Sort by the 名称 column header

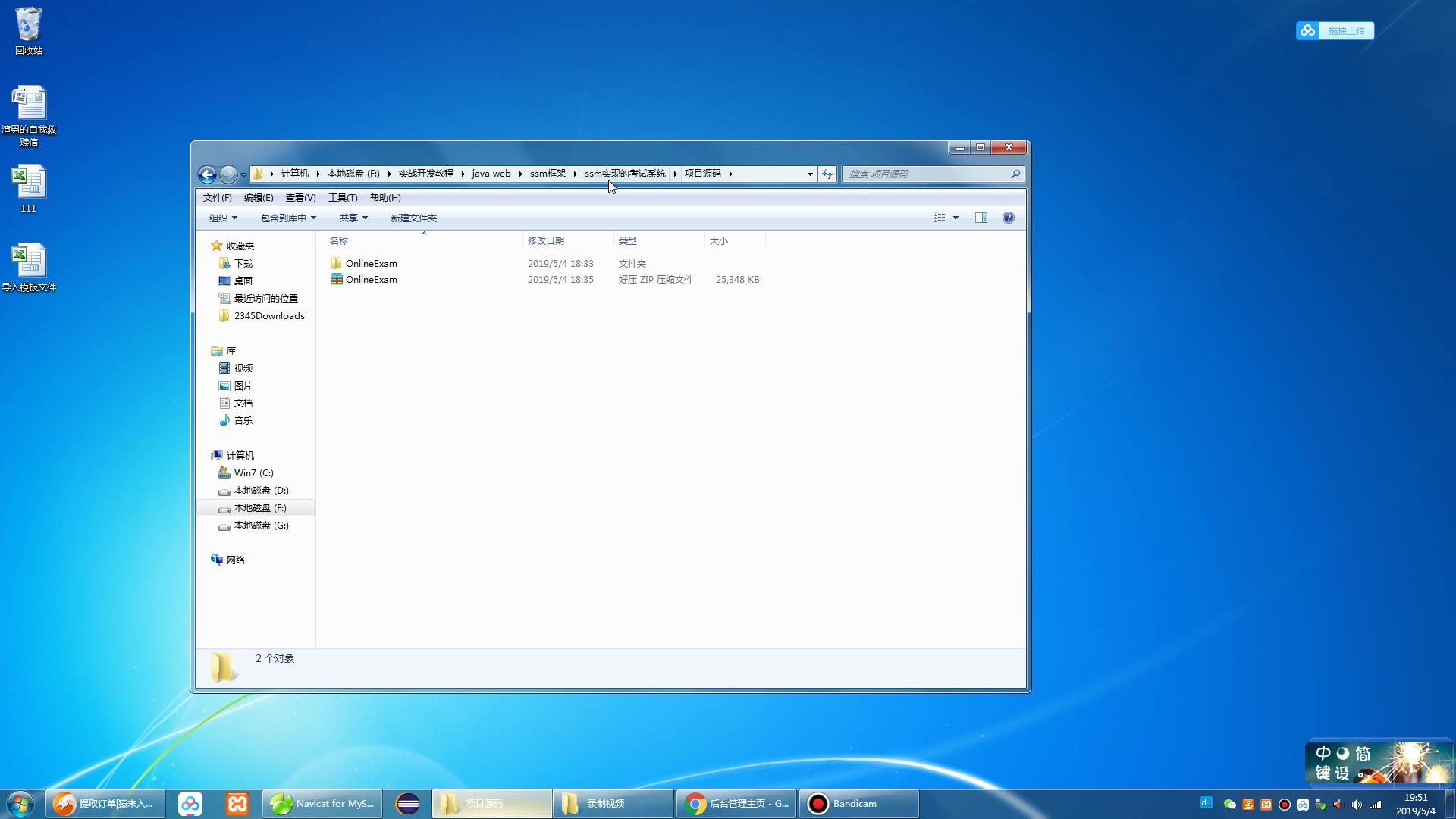click(423, 241)
